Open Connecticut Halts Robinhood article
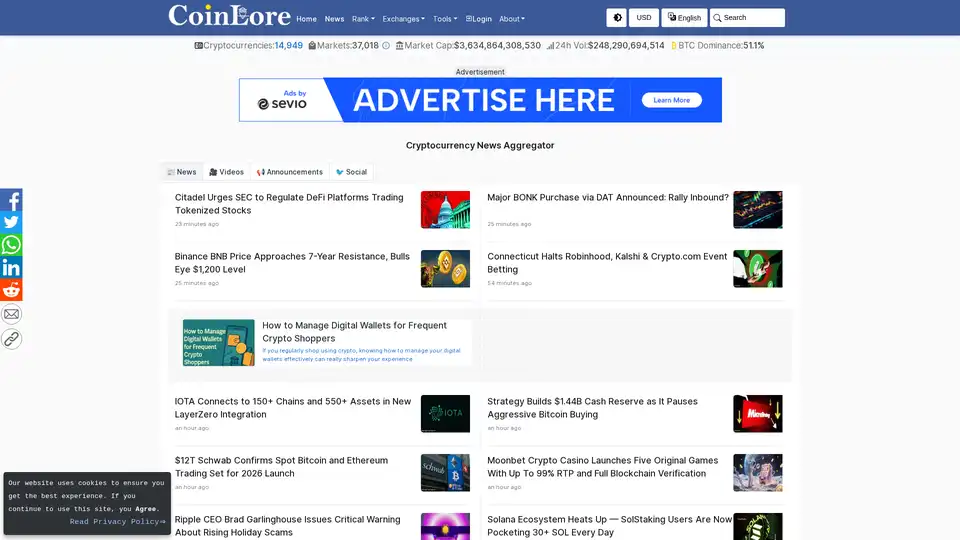 pyautogui.click(x=607, y=263)
